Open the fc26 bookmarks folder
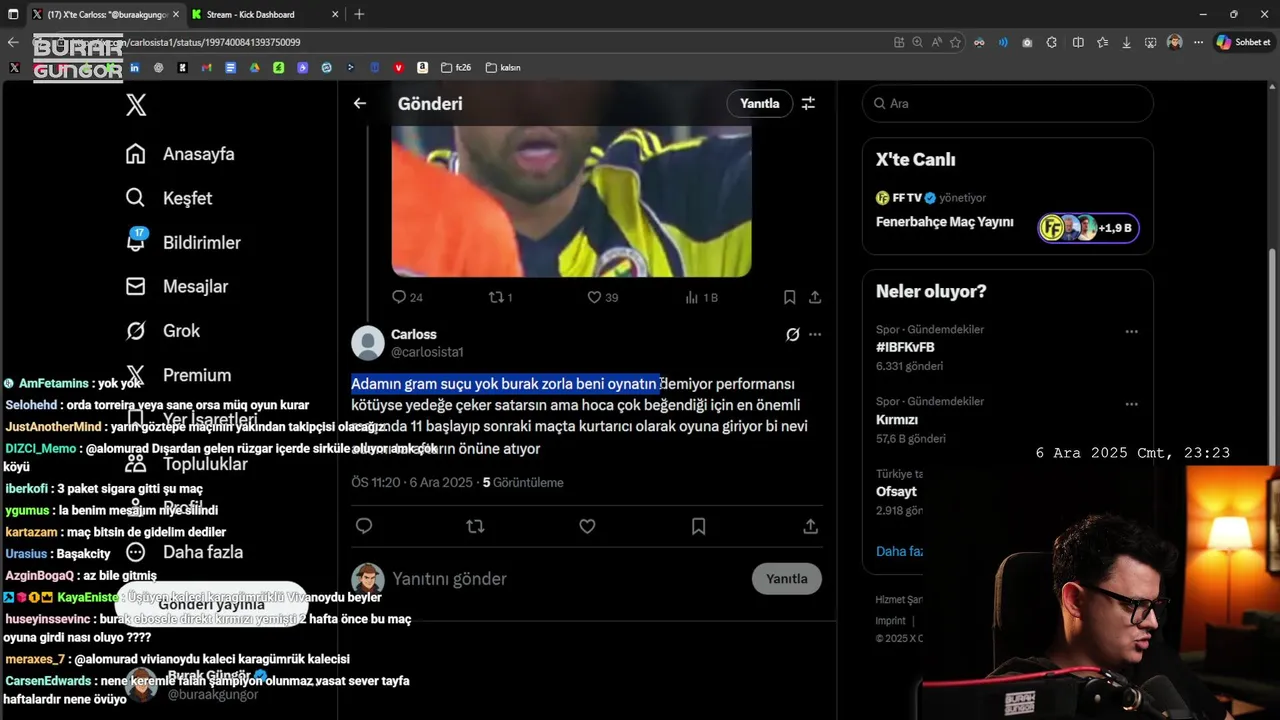 point(456,68)
